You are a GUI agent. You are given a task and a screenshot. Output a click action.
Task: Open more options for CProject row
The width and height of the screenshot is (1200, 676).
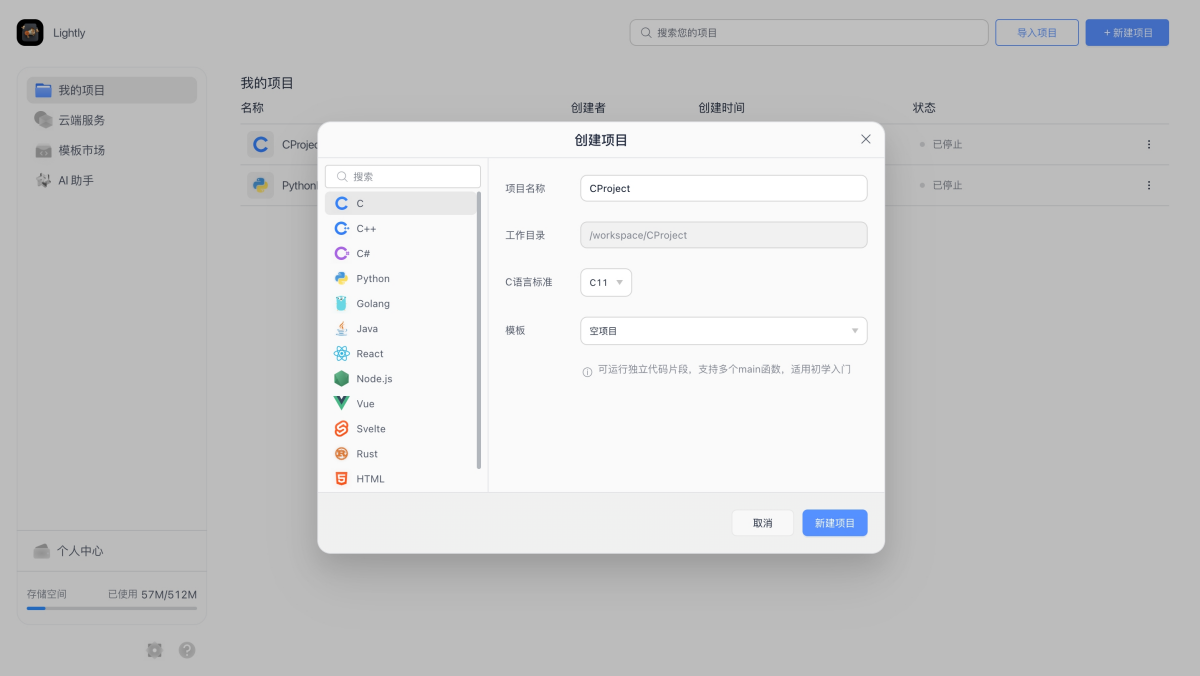click(x=1148, y=144)
